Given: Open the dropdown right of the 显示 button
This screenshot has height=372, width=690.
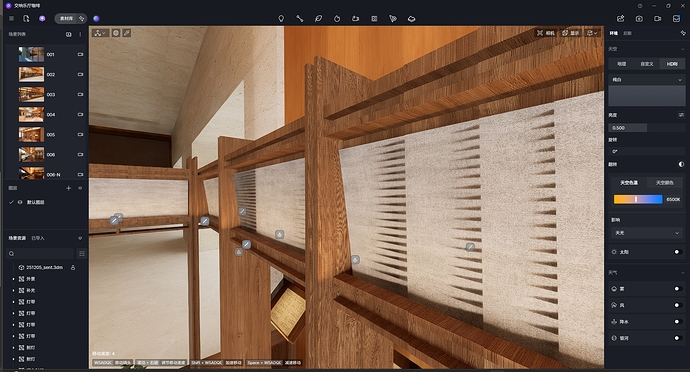Looking at the screenshot, I should (592, 33).
